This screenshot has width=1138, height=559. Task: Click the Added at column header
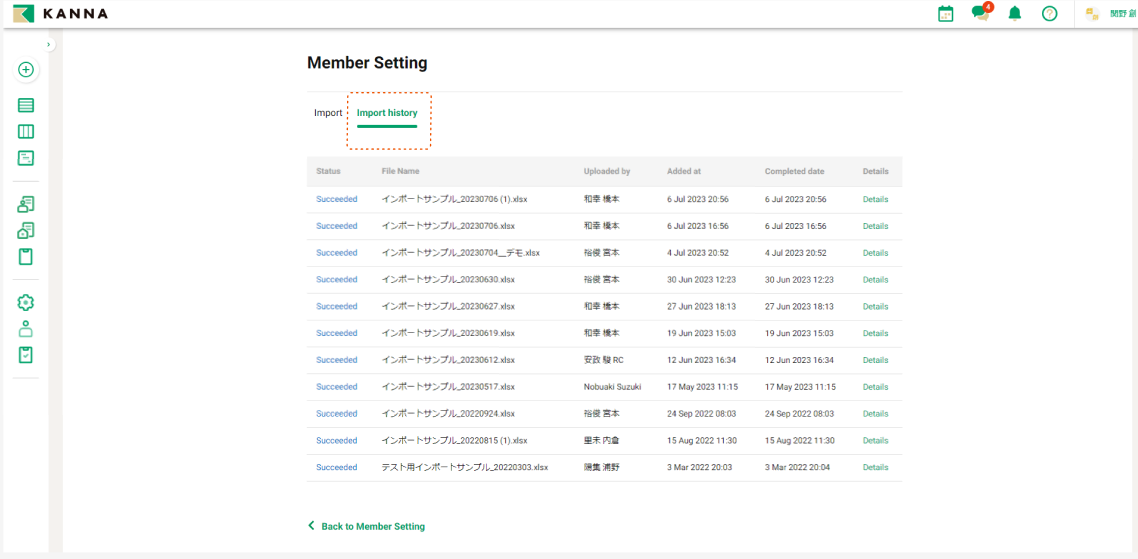pyautogui.click(x=684, y=171)
